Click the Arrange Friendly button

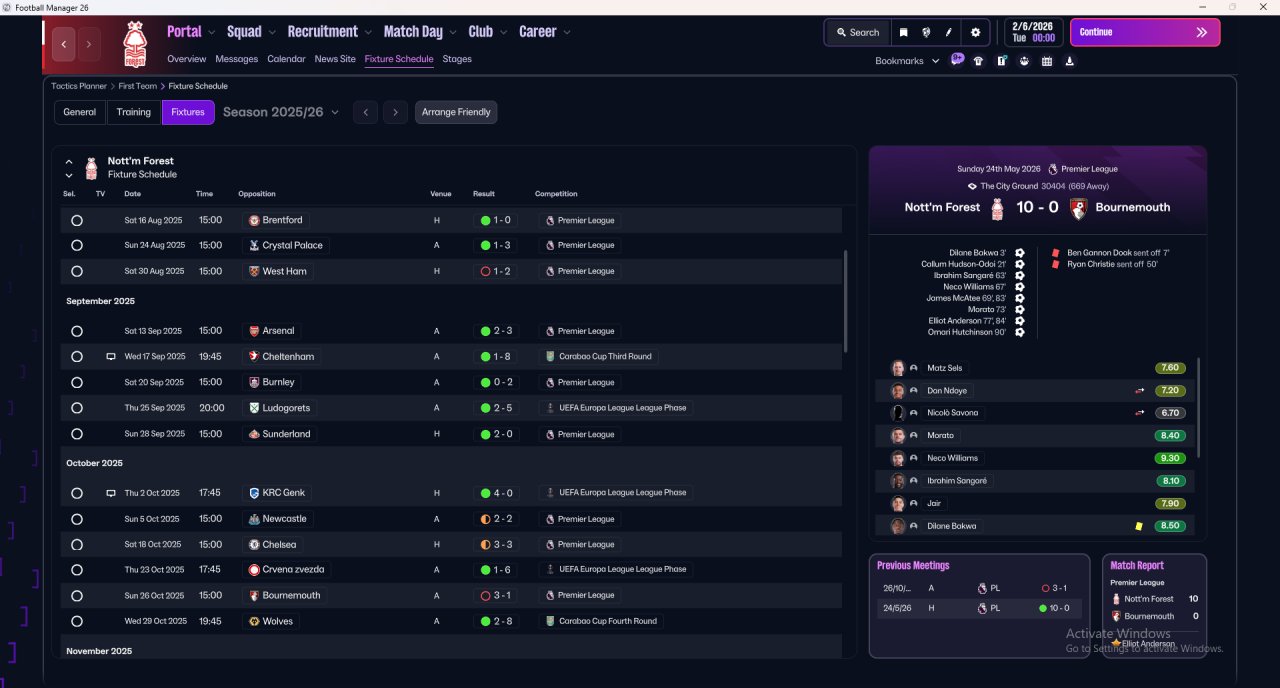pyautogui.click(x=456, y=112)
